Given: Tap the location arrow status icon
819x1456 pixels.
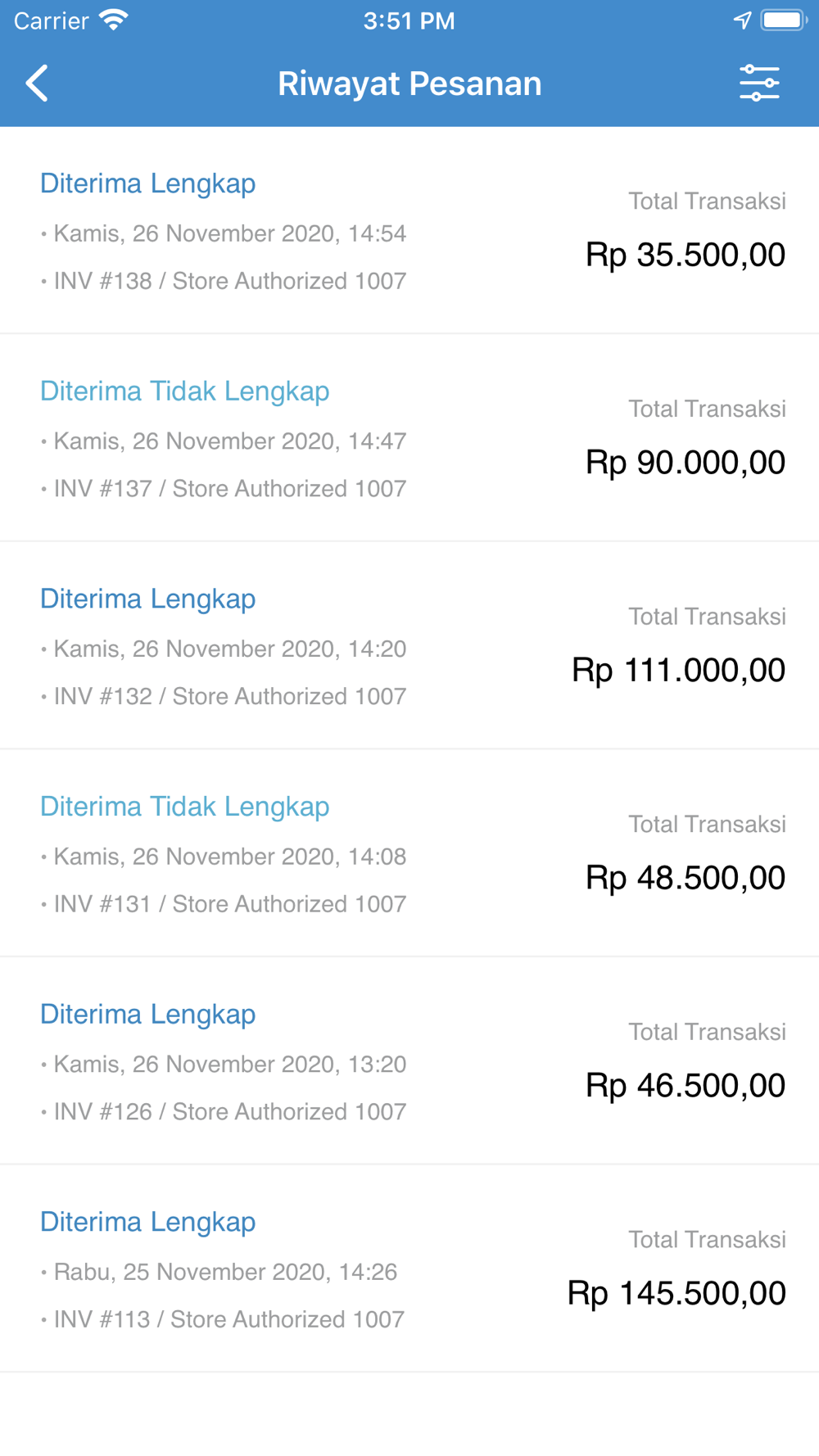Looking at the screenshot, I should coord(742,20).
